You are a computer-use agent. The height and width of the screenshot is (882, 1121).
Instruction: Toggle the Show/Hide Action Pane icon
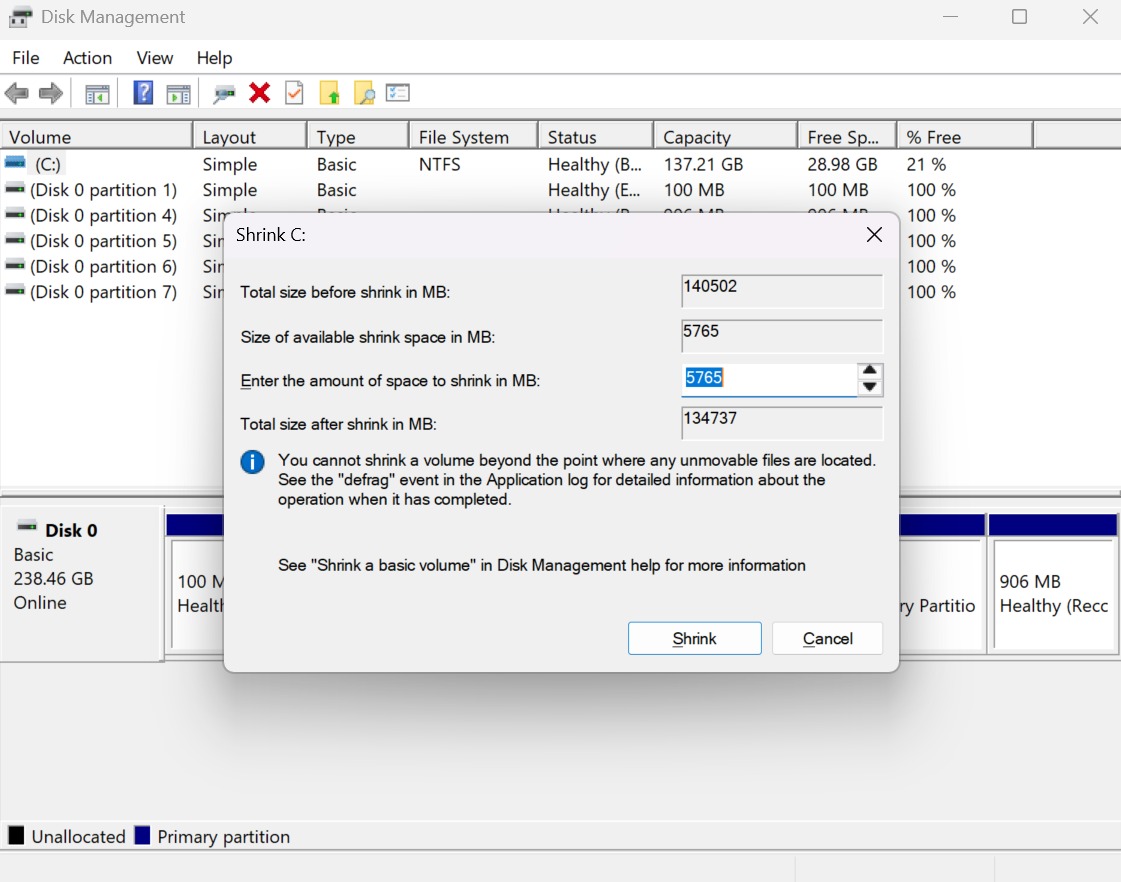pyautogui.click(x=179, y=94)
